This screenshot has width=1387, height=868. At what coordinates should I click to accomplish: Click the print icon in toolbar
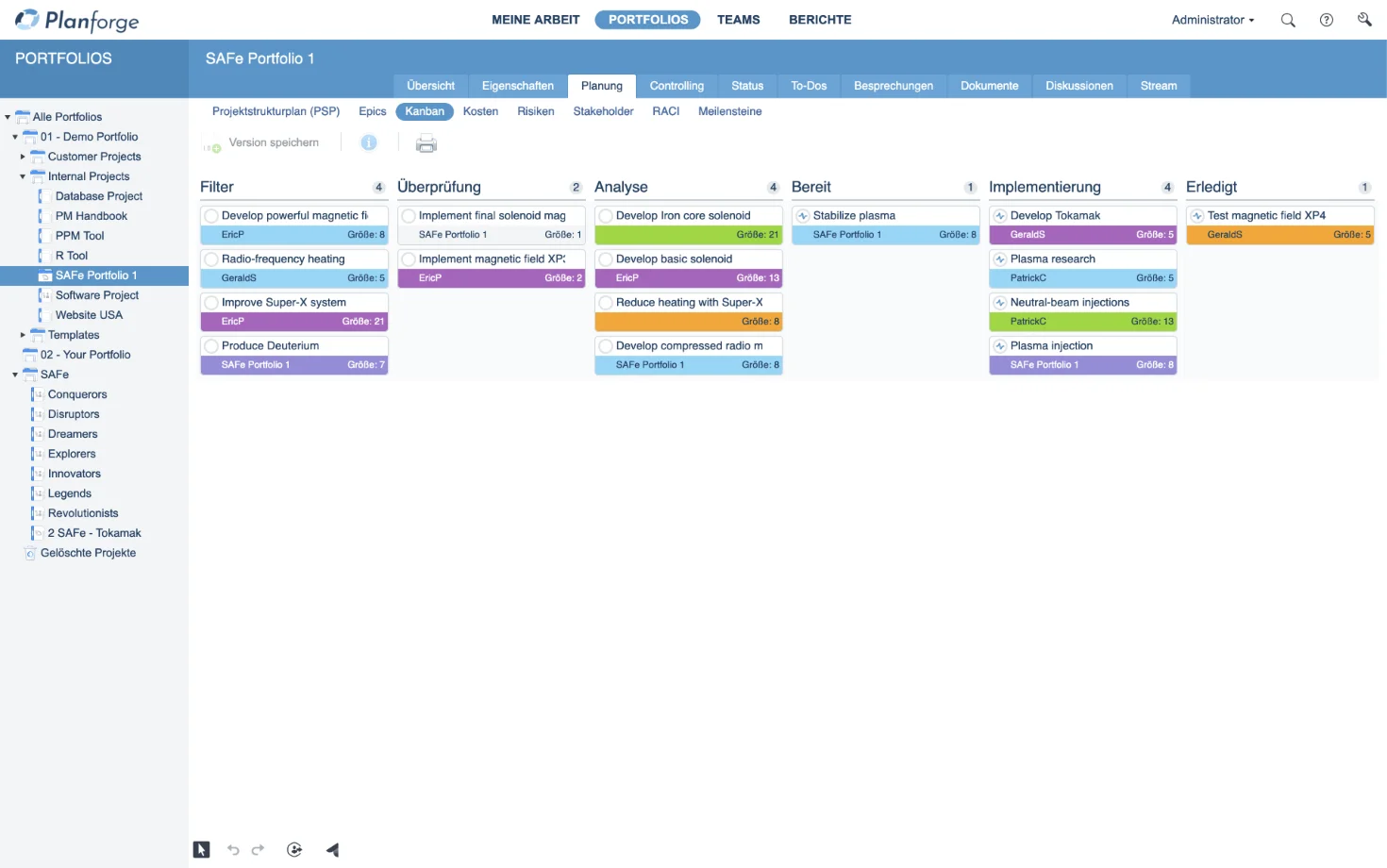[426, 143]
